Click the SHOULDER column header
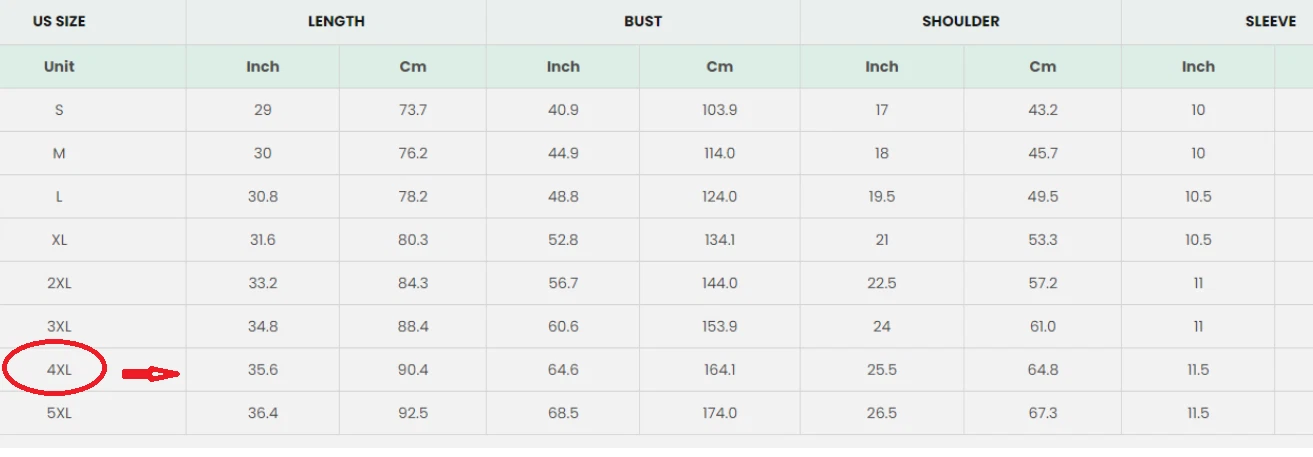Image resolution: width=1313 pixels, height=457 pixels. (x=960, y=21)
